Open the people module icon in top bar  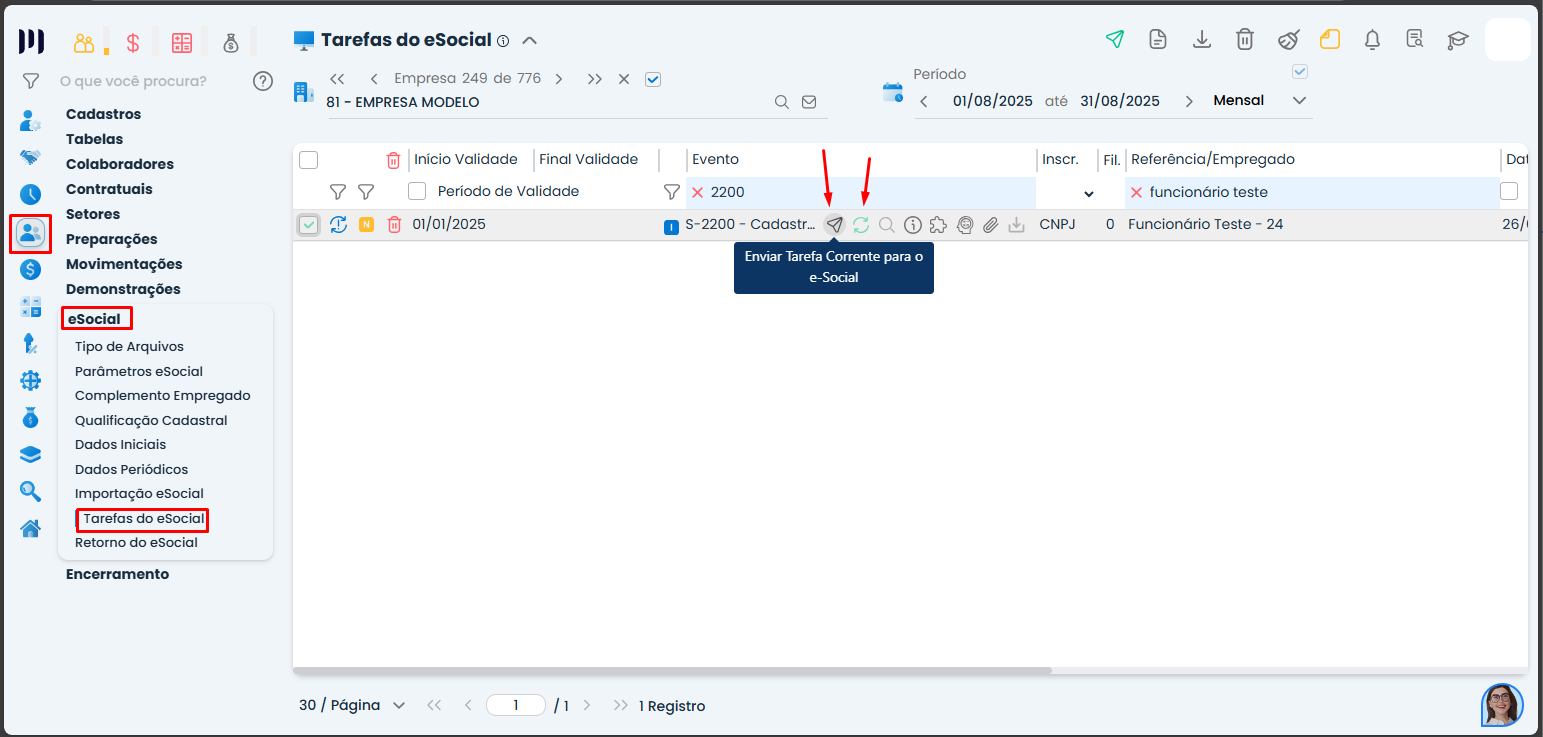coord(84,43)
